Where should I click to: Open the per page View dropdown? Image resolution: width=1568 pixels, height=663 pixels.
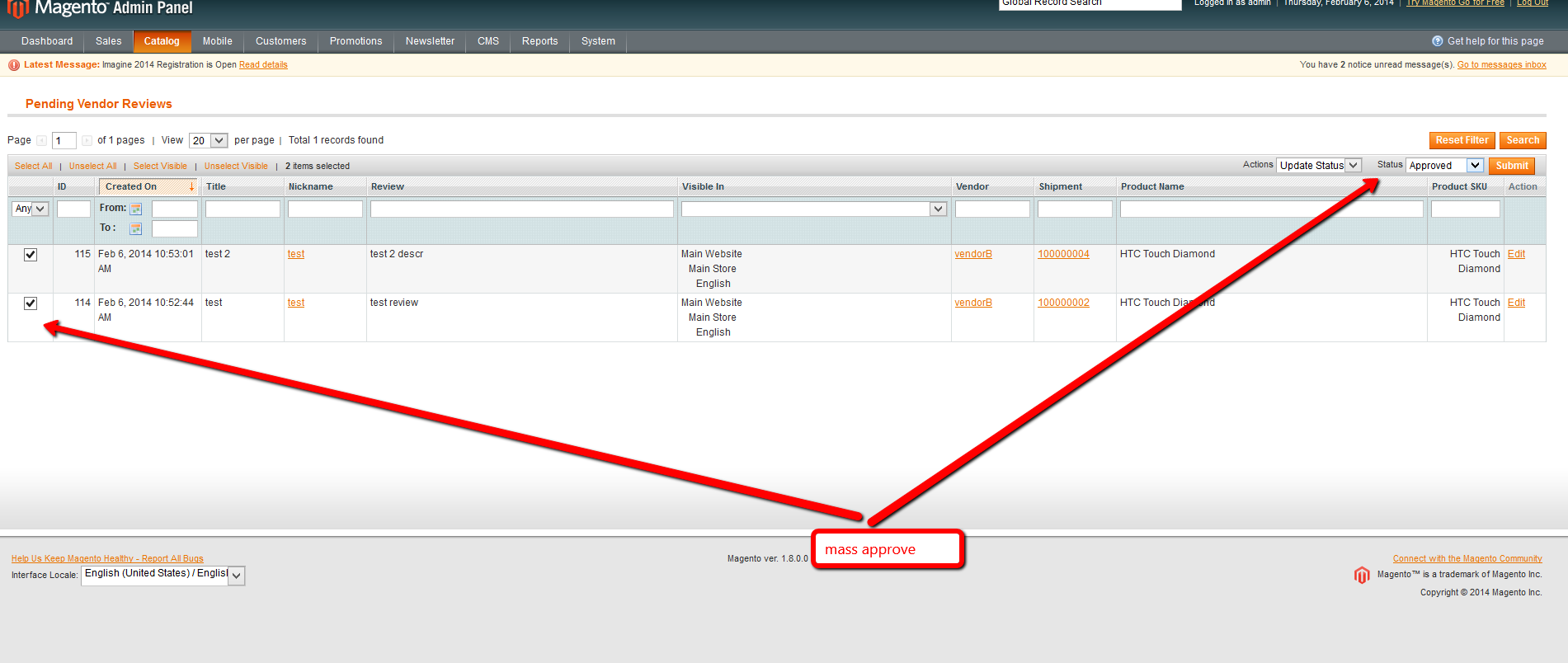[209, 141]
